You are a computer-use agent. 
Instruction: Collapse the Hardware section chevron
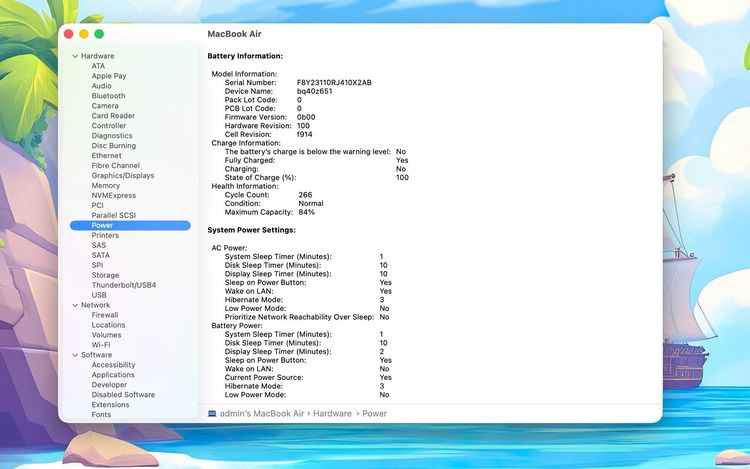(x=75, y=56)
